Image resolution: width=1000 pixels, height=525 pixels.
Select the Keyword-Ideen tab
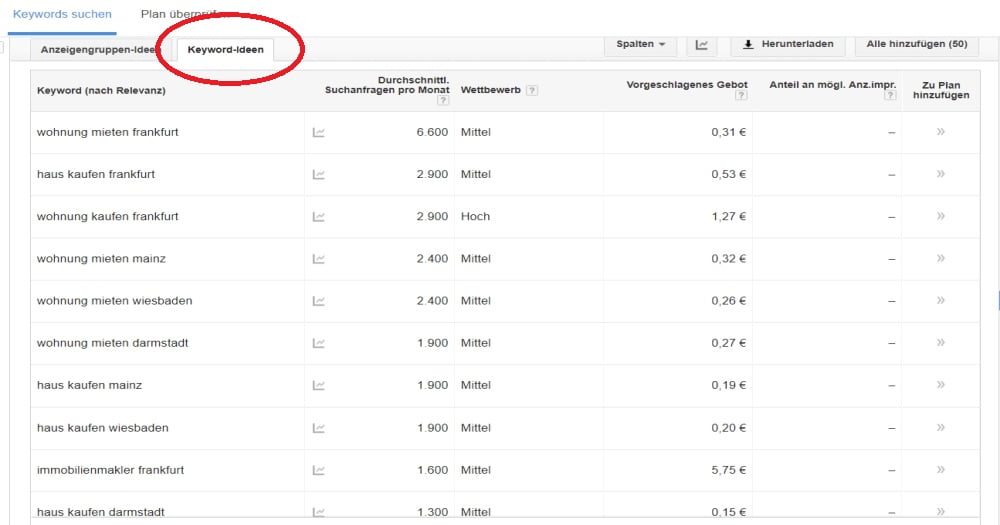225,50
